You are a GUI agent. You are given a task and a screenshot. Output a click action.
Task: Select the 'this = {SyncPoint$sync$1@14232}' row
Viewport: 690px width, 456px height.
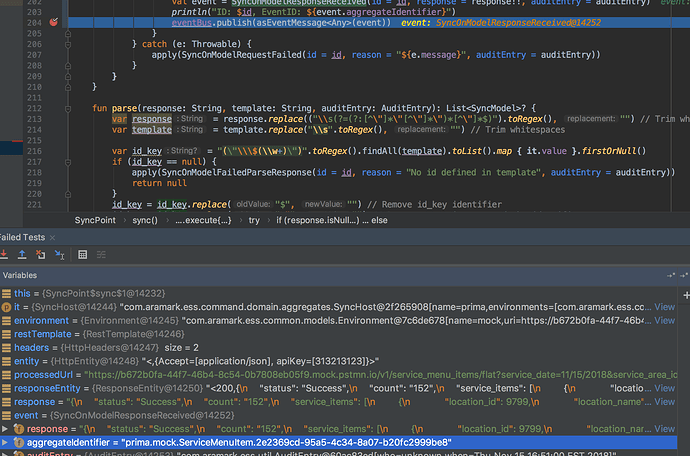click(338, 294)
